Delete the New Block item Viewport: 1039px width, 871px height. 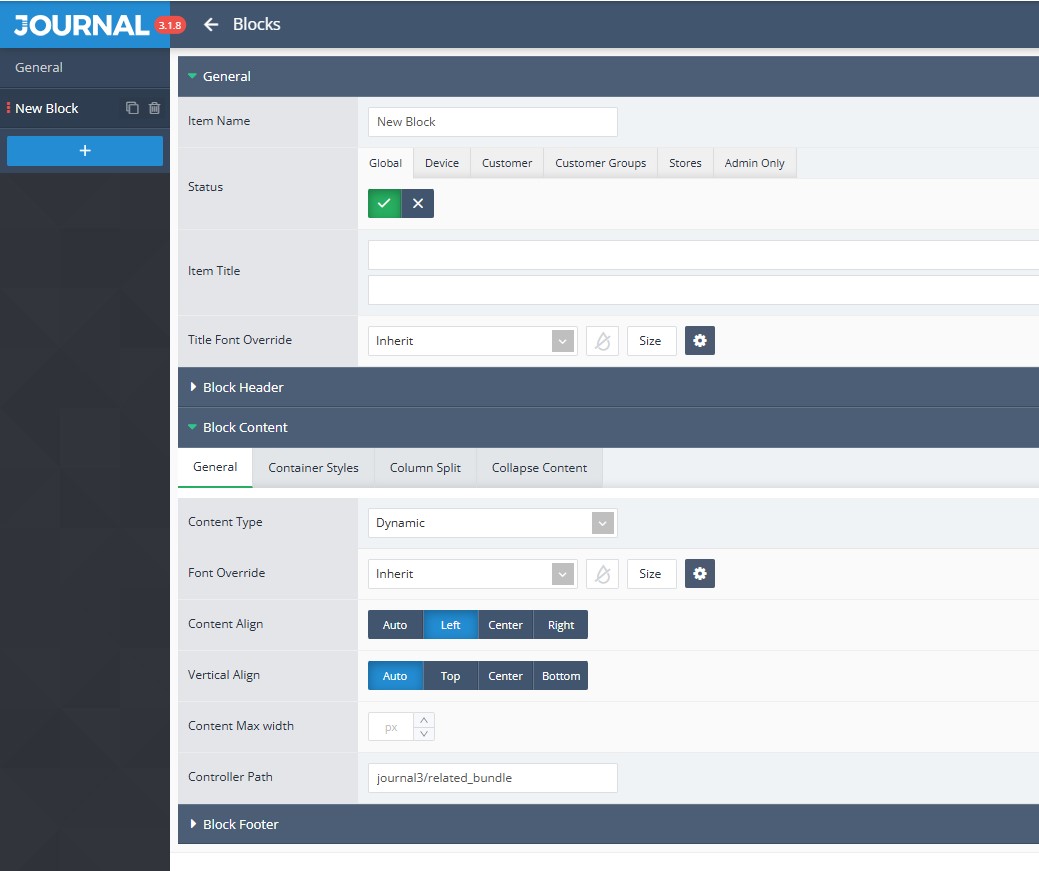(x=154, y=108)
